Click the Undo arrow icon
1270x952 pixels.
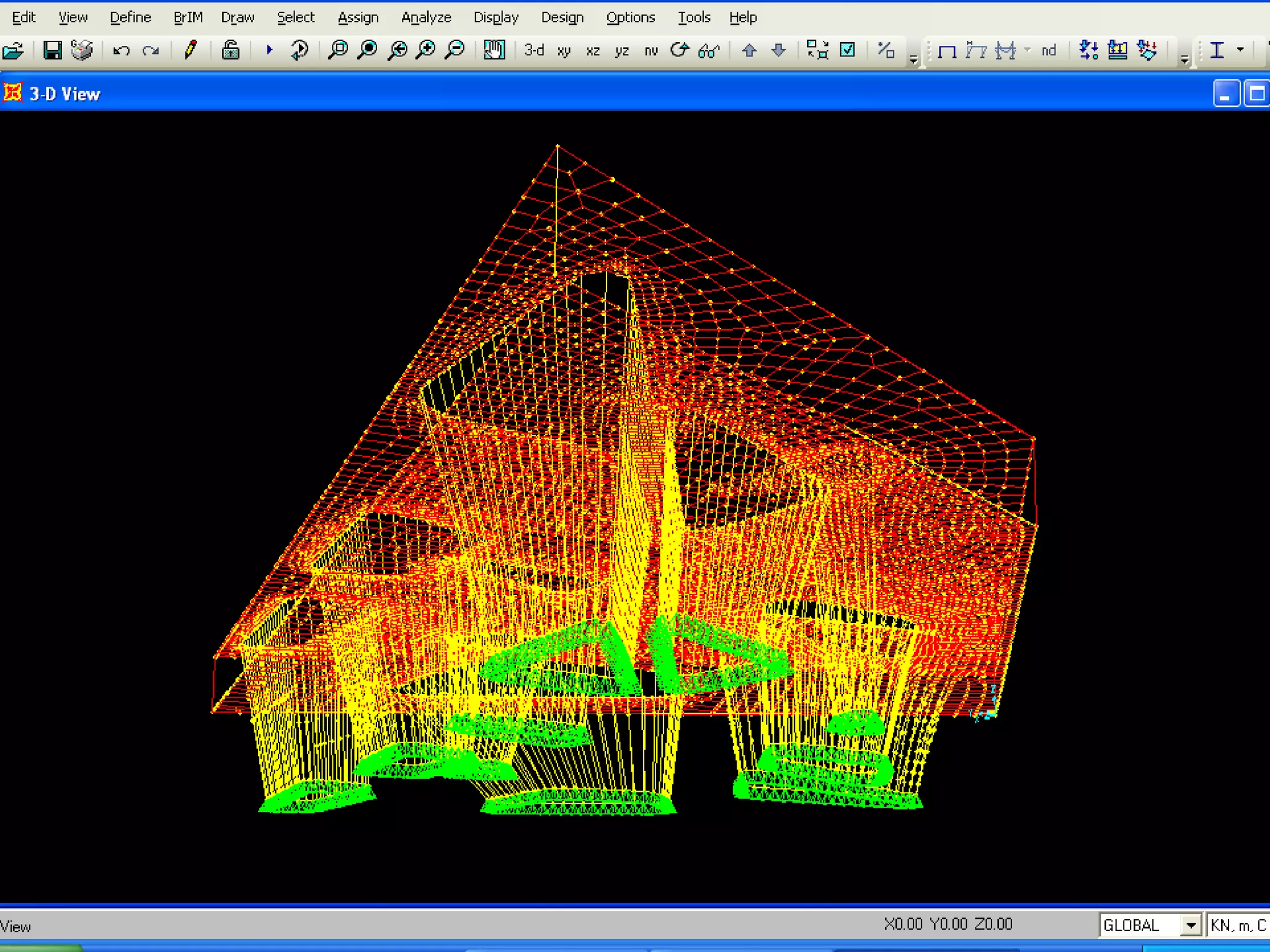tap(122, 50)
